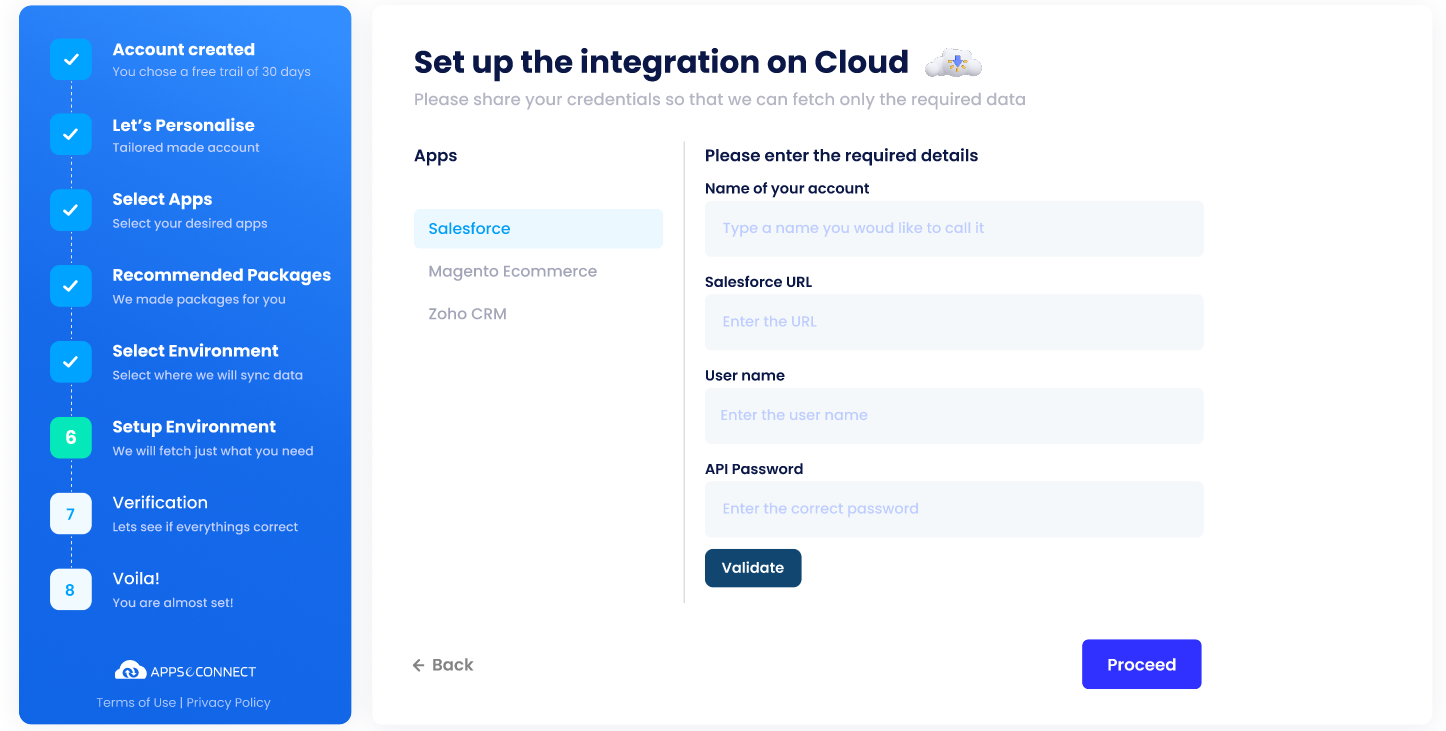
Task: Click the Verification step number 7
Action: (70, 514)
